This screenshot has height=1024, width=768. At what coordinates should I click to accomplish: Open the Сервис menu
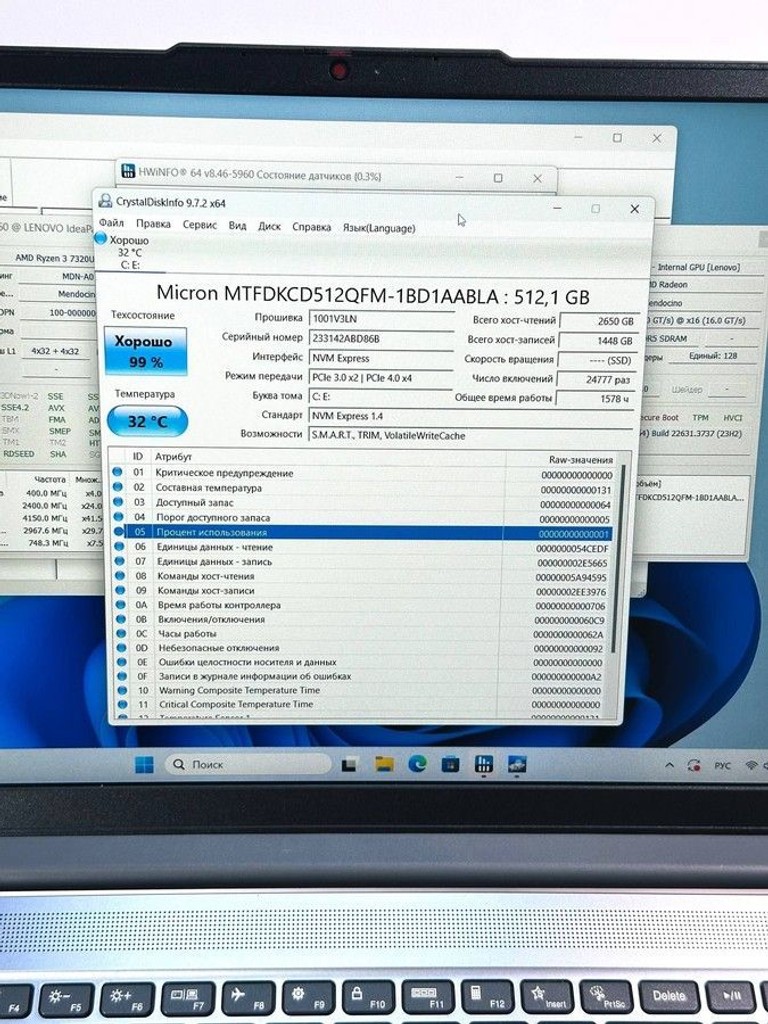[200, 224]
